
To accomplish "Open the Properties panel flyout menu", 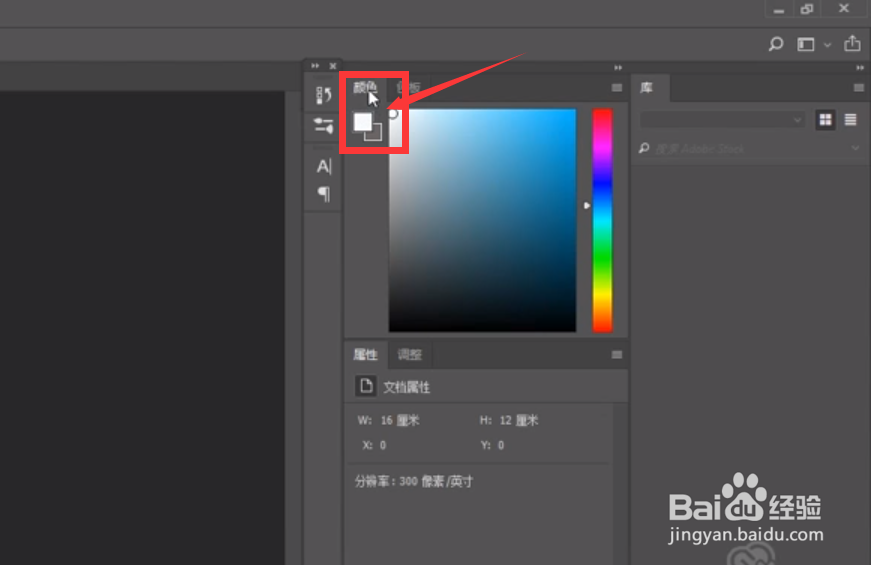I will coord(617,354).
